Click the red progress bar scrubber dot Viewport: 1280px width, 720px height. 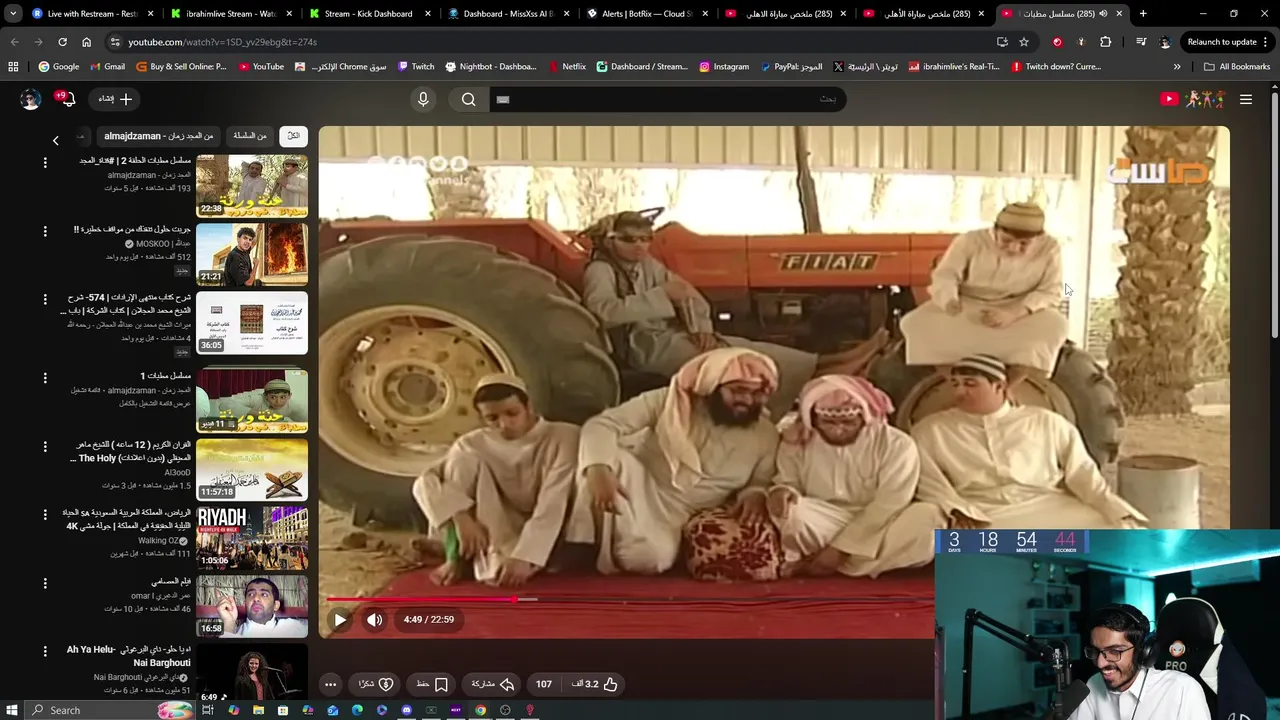tap(515, 599)
